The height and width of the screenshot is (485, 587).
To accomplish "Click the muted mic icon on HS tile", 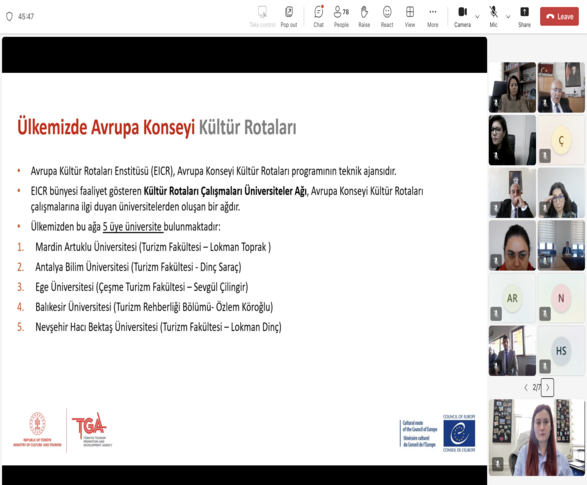I will click(x=545, y=366).
